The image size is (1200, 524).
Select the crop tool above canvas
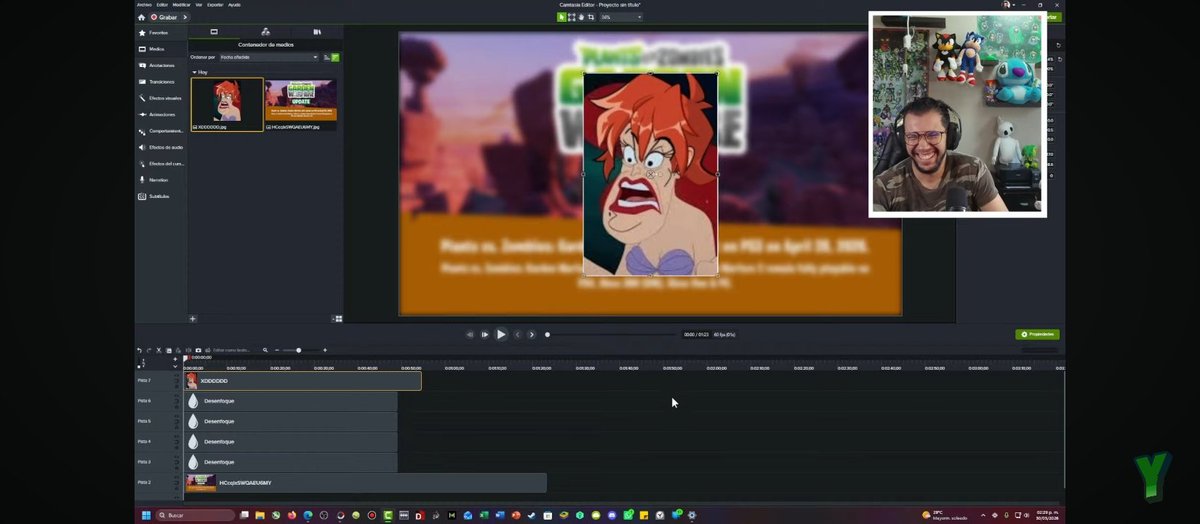click(591, 17)
